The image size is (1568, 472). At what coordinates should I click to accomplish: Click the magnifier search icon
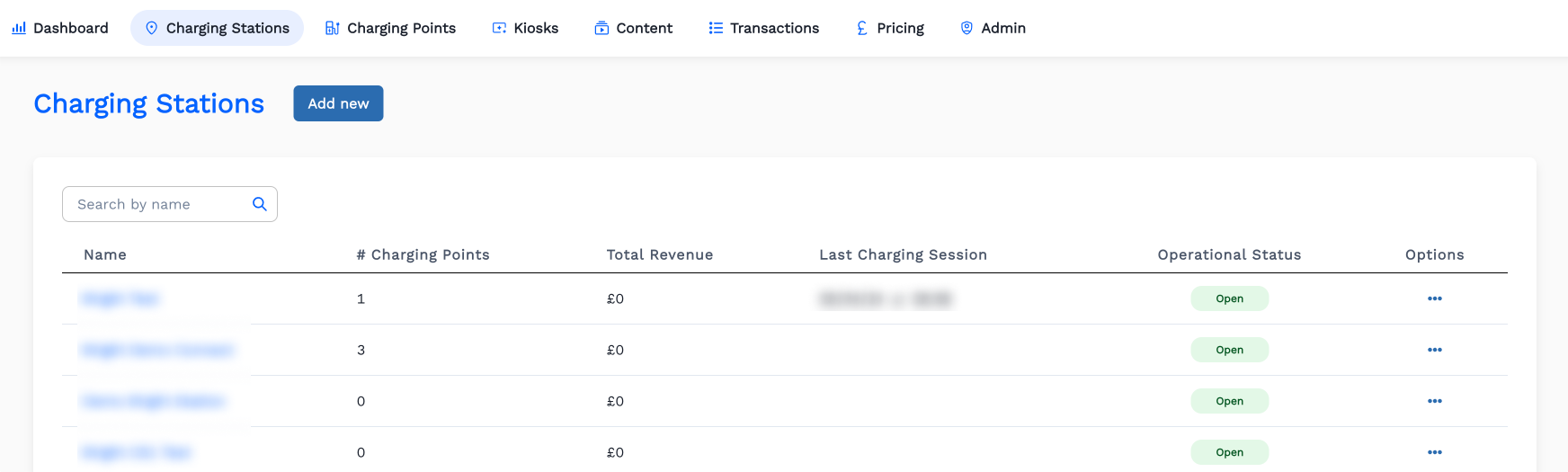click(x=259, y=204)
